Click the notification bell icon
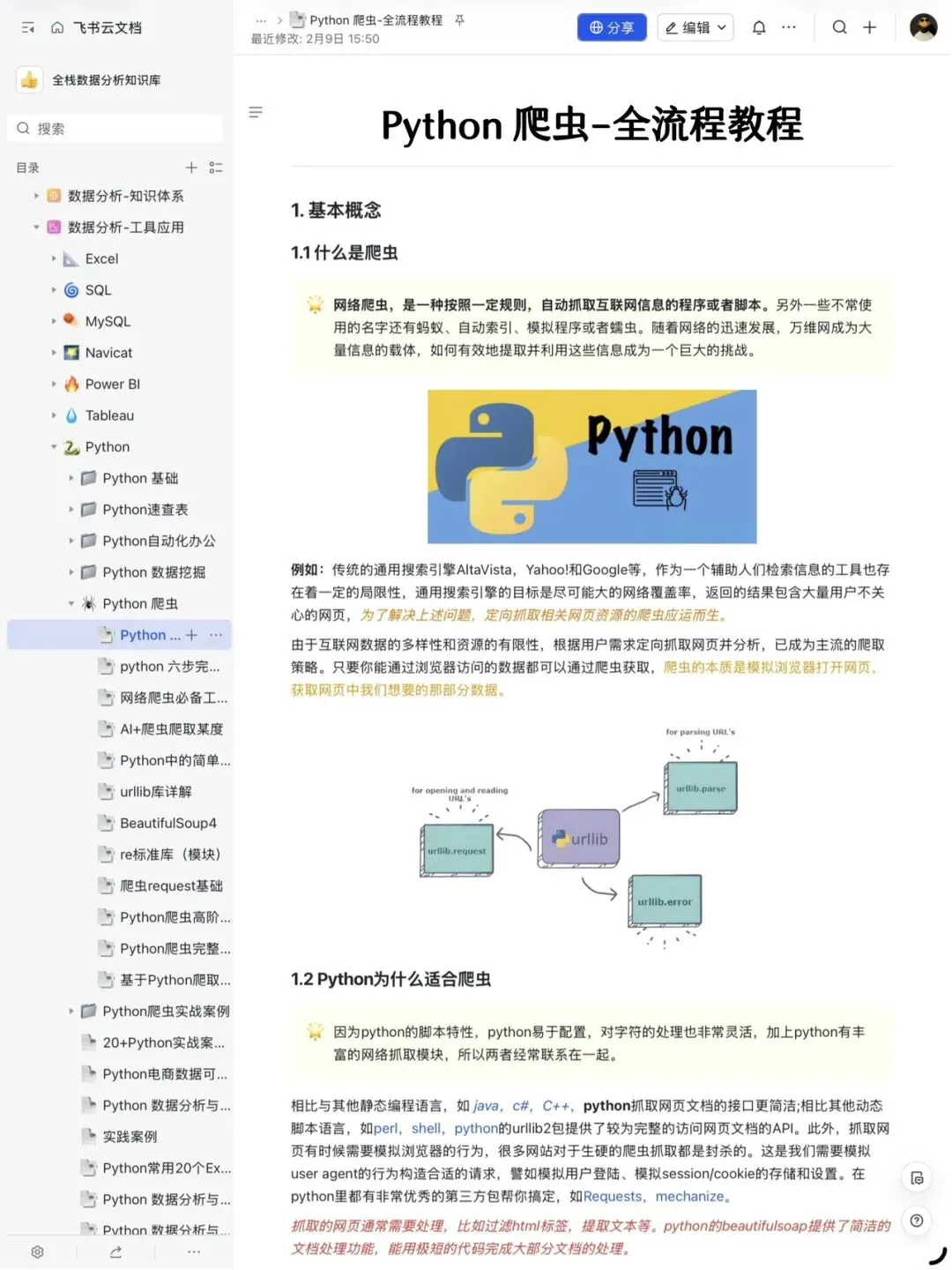This screenshot has height=1270, width=952. pos(759,27)
